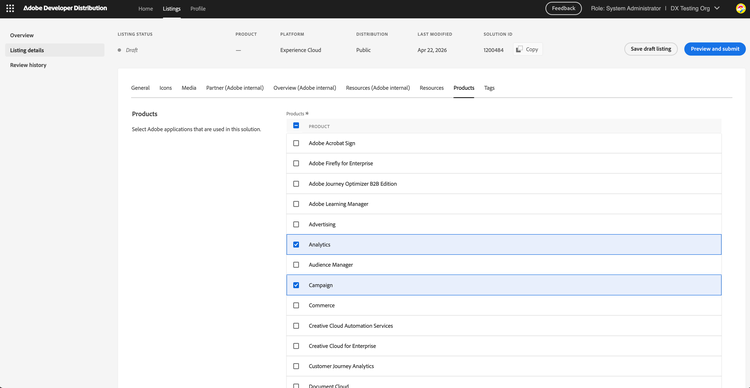Check the Adobe Acrobat Sign checkbox

pos(296,143)
